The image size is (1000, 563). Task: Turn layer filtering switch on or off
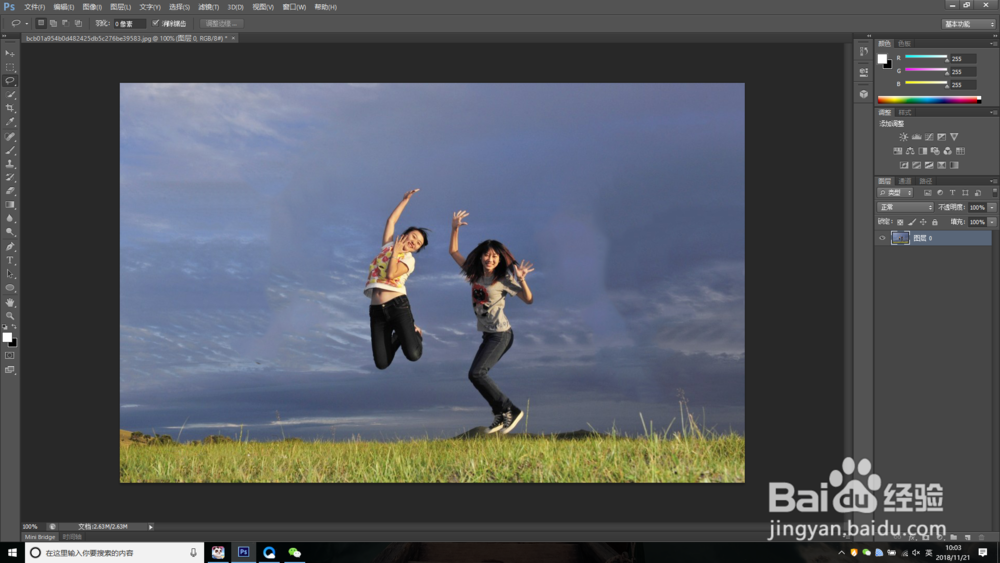(x=994, y=192)
